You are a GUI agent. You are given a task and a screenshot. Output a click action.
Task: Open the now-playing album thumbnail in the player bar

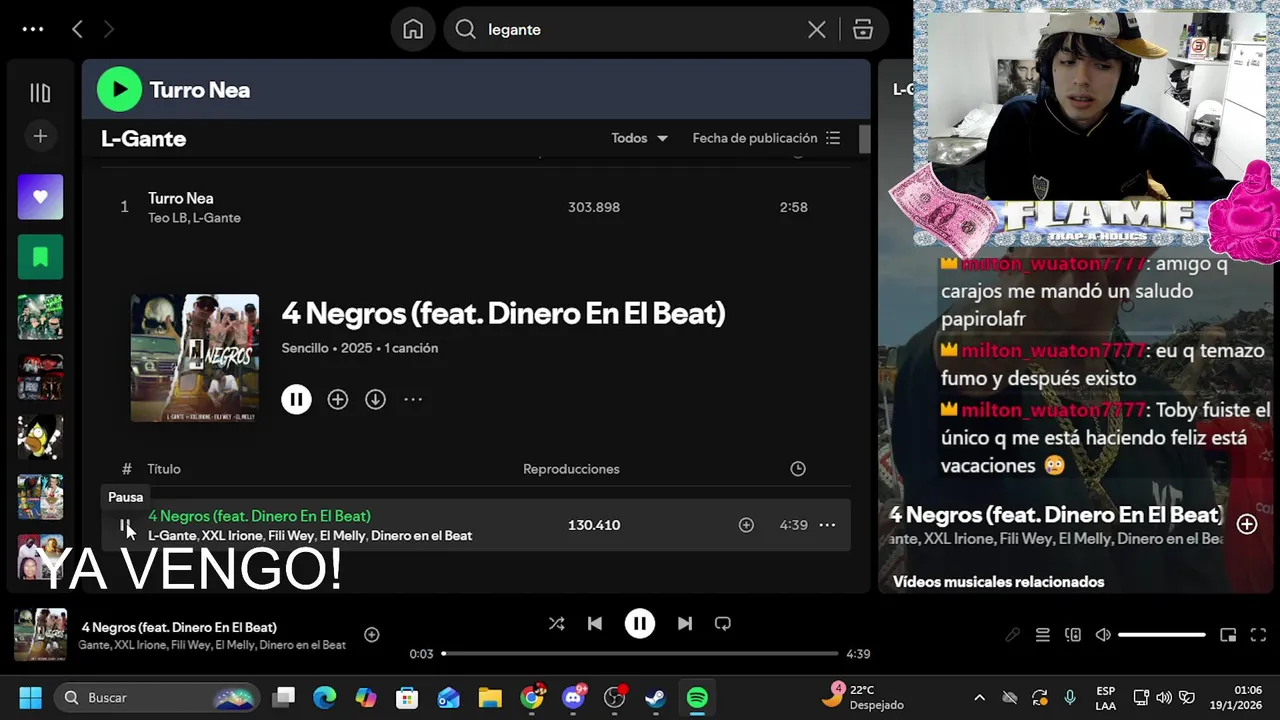pyautogui.click(x=40, y=634)
